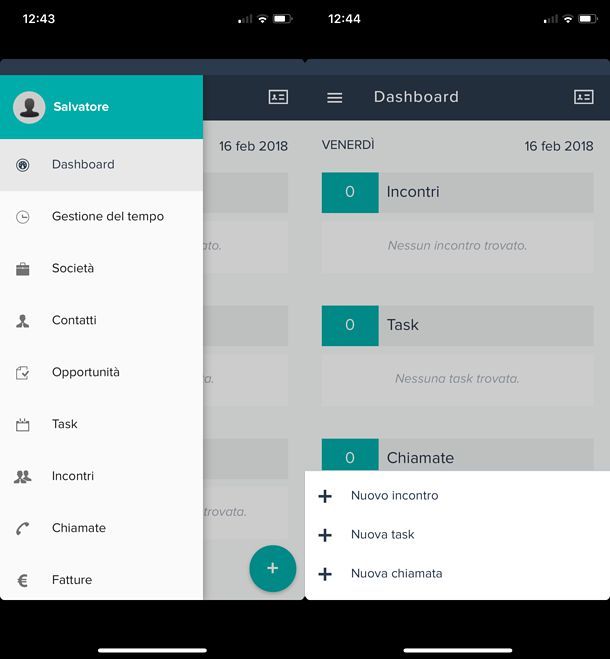The height and width of the screenshot is (659, 610).
Task: Tap the Wi-Fi status icon on the left phone
Action: [x=262, y=19]
